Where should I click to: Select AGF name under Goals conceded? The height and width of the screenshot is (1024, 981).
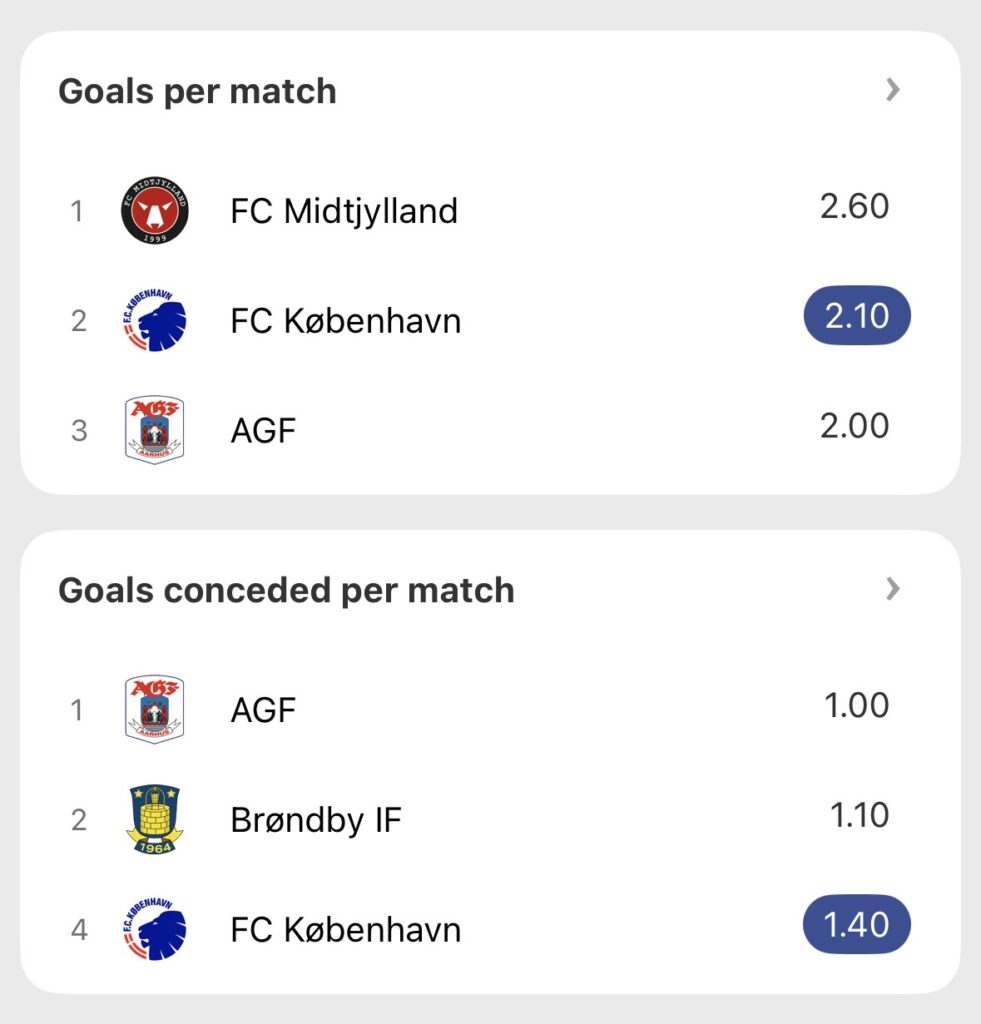pyautogui.click(x=264, y=710)
